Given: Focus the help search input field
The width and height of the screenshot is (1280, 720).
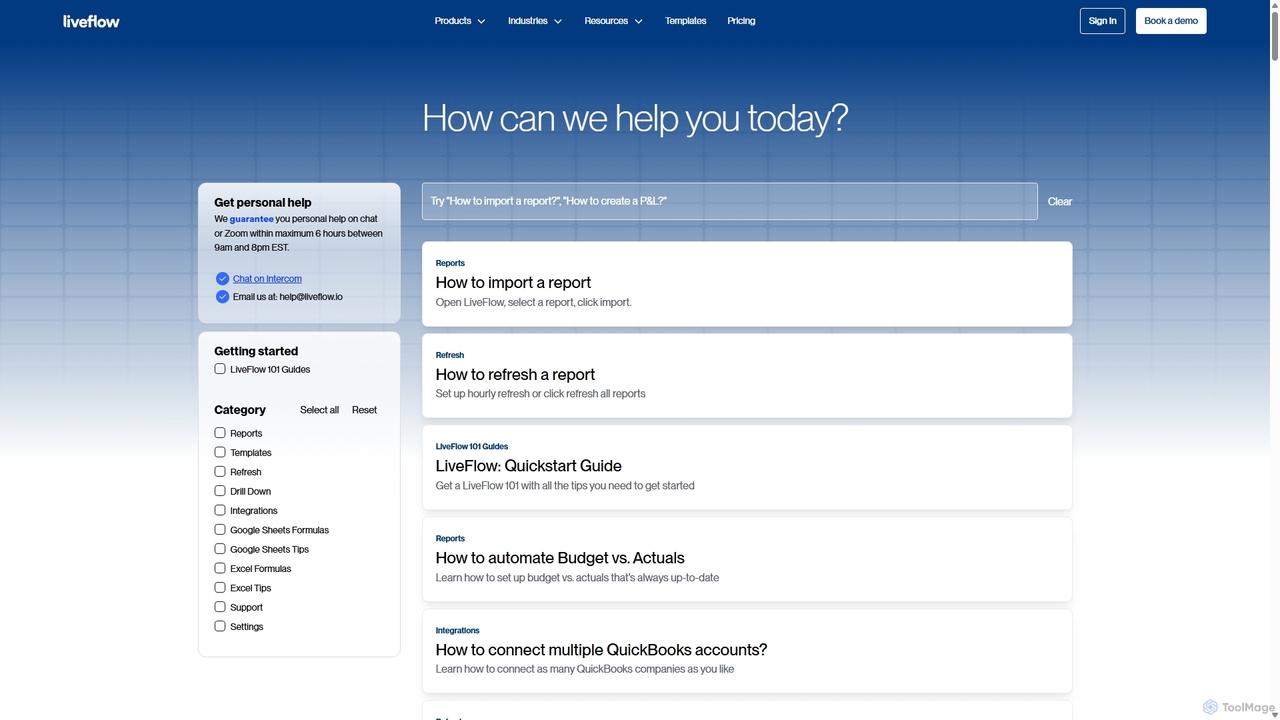Looking at the screenshot, I should tap(730, 201).
